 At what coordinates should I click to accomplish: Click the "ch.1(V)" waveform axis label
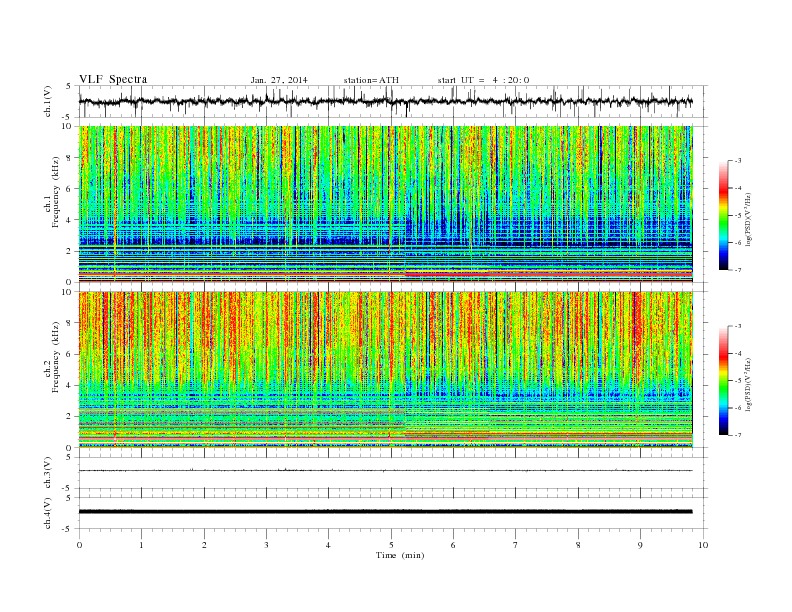click(x=48, y=101)
